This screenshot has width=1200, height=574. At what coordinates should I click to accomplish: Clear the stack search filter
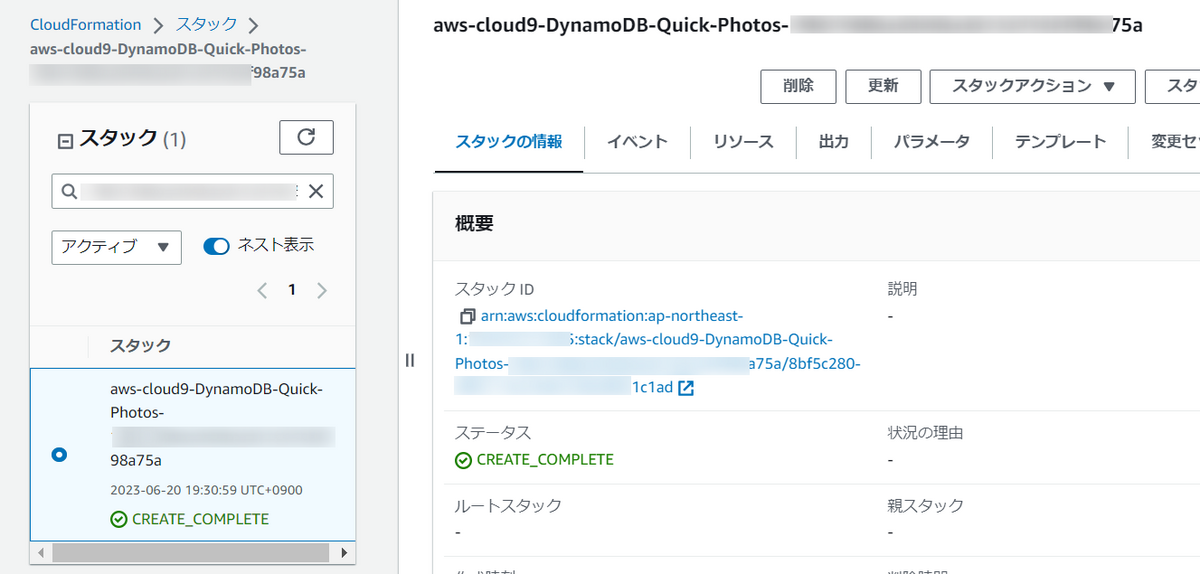point(316,192)
